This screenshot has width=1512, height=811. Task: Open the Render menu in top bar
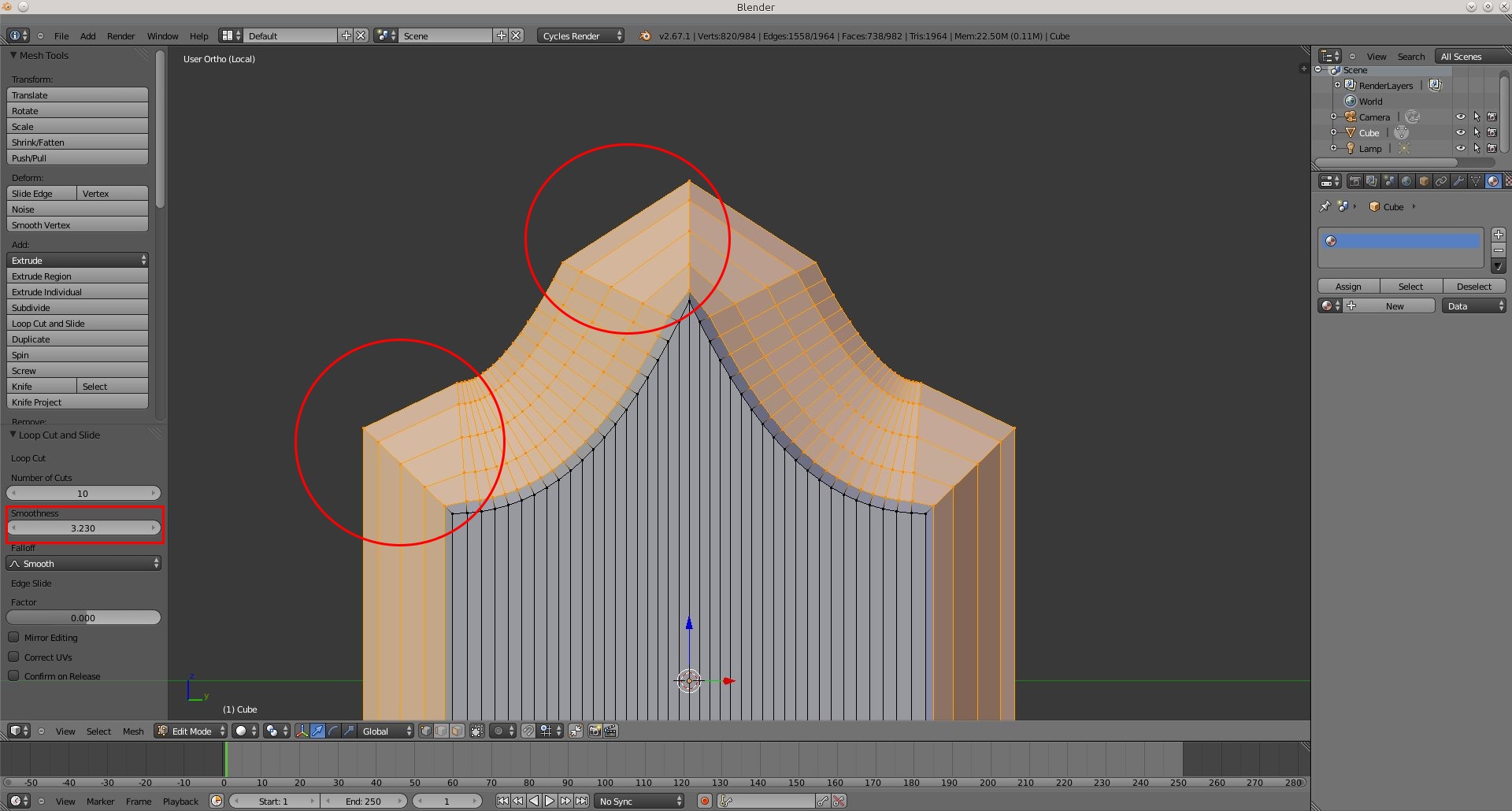(x=120, y=35)
